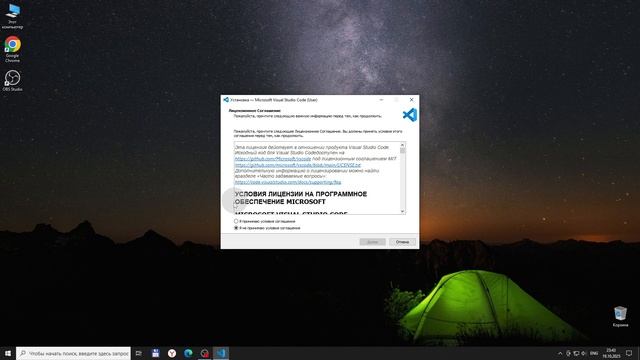Open the This PC desktop icon
The width and height of the screenshot is (640, 360).
(12, 16)
